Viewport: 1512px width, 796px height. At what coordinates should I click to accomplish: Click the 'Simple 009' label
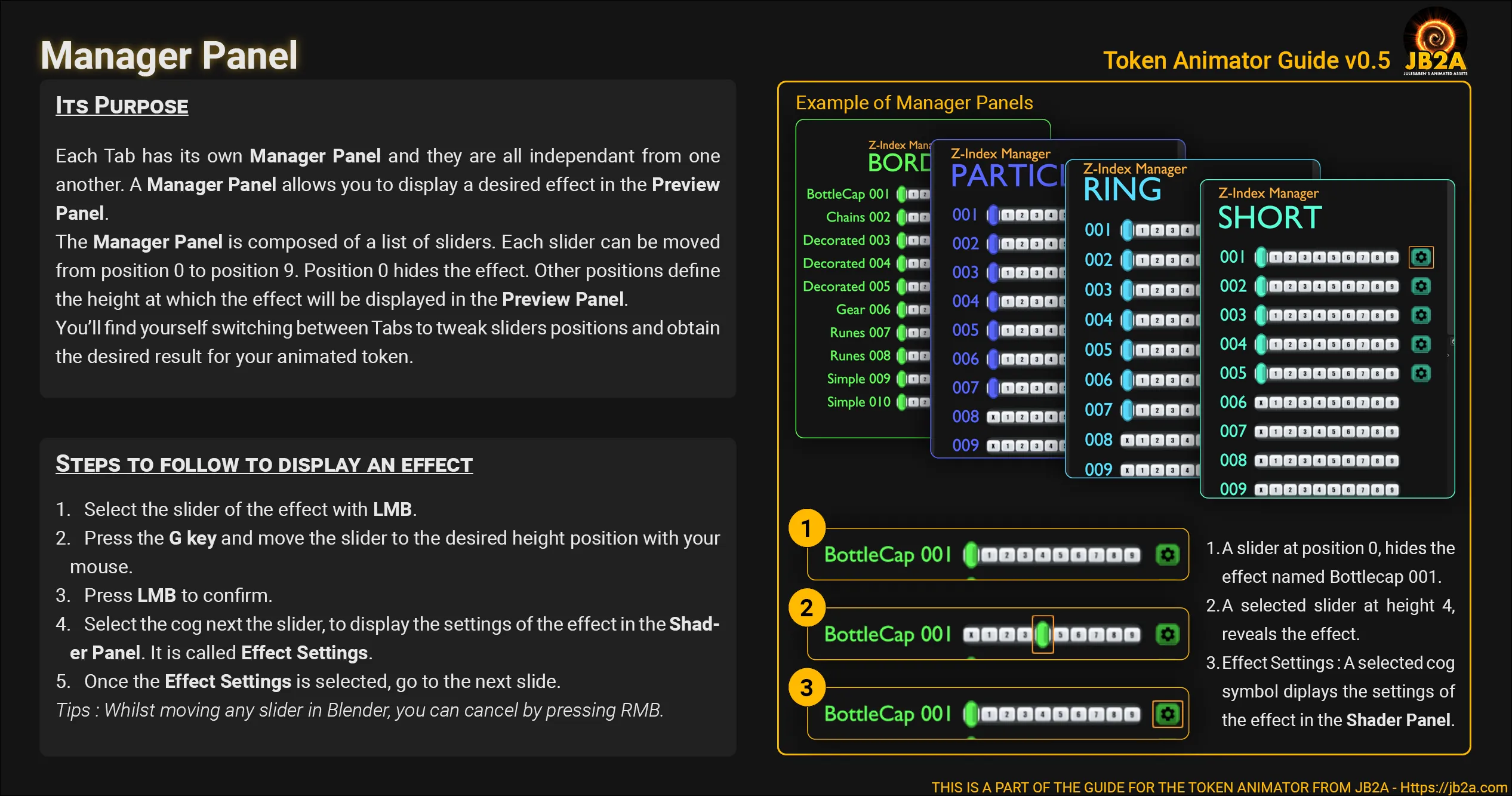pyautogui.click(x=858, y=379)
